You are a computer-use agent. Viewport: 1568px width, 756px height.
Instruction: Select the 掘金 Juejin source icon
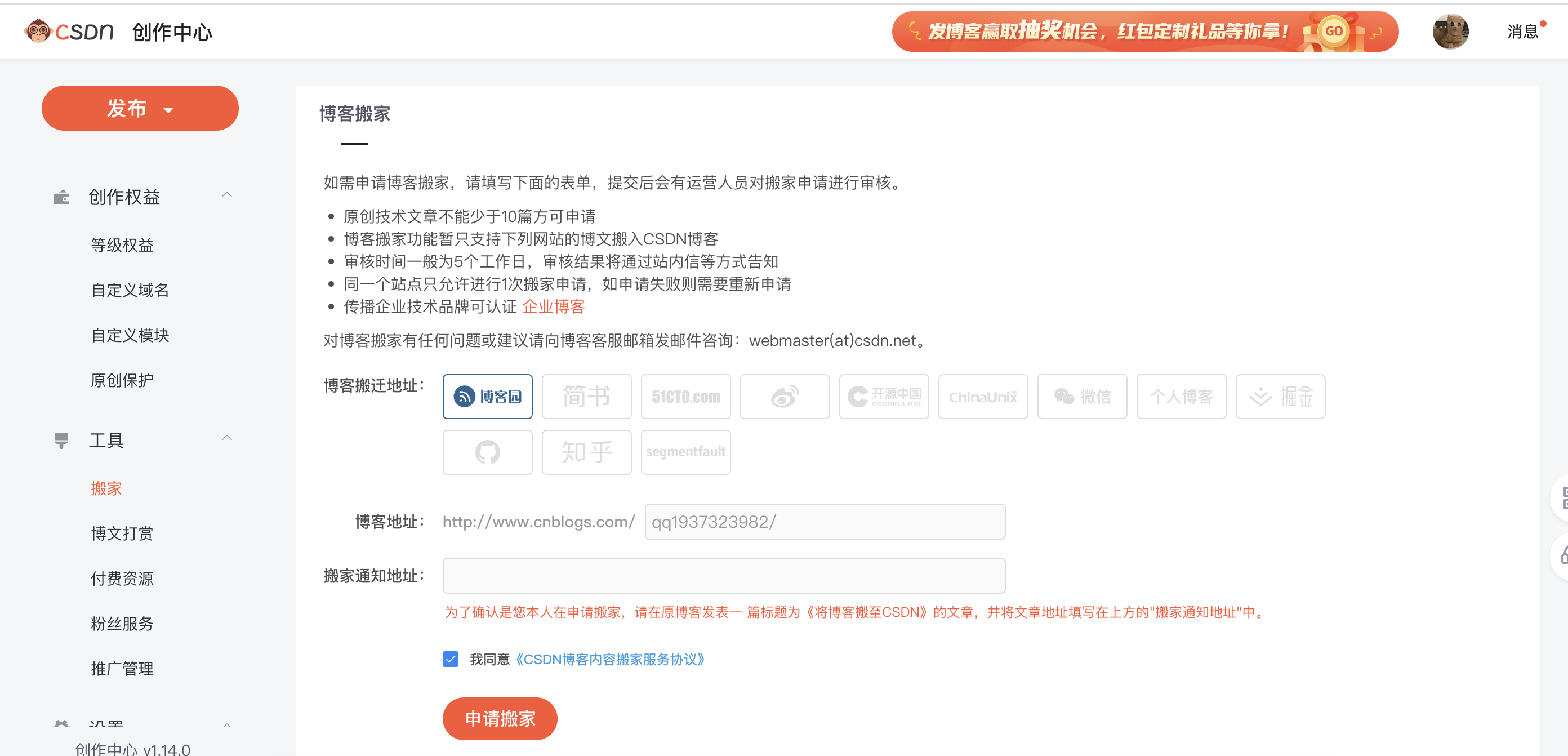pos(1280,396)
